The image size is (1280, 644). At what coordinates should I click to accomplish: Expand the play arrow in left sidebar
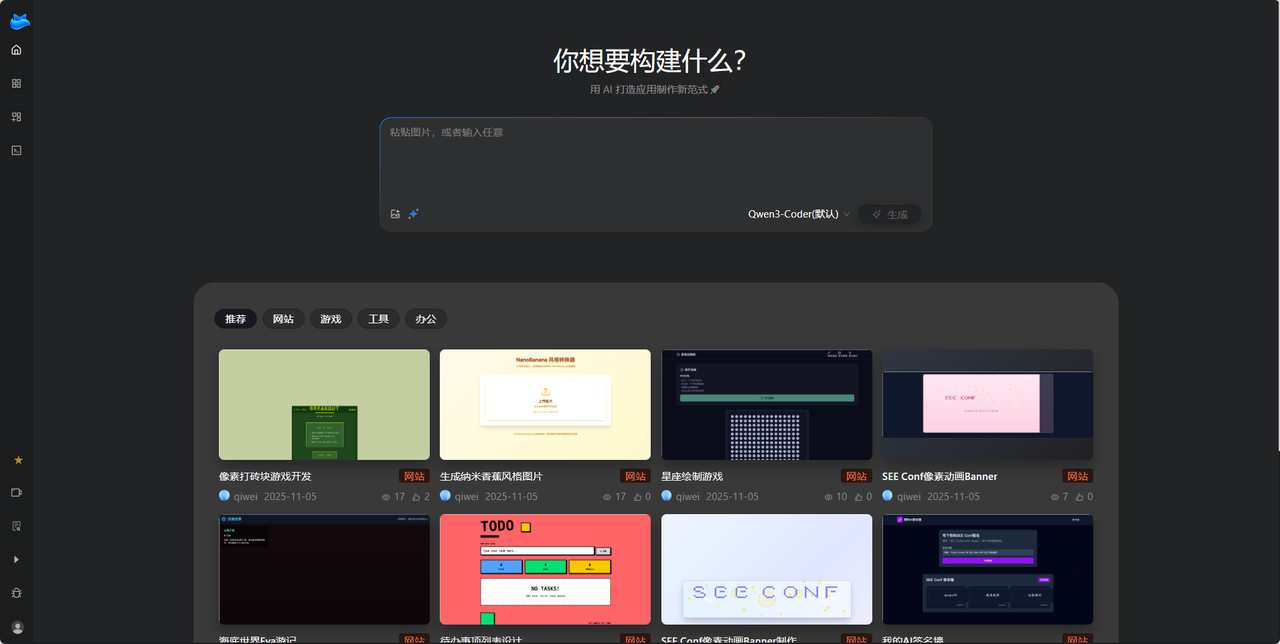coord(16,559)
